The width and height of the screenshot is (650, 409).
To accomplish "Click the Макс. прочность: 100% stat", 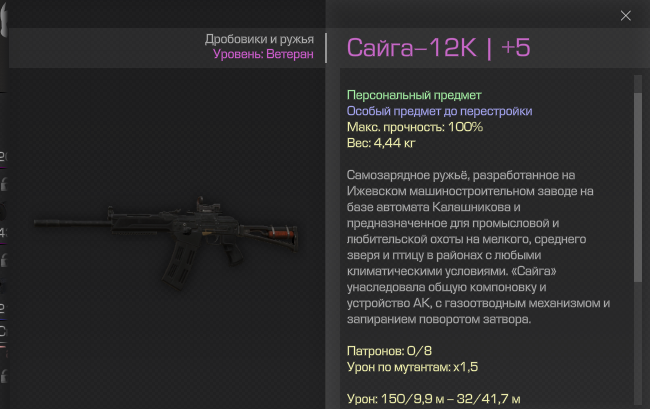I will coord(415,127).
